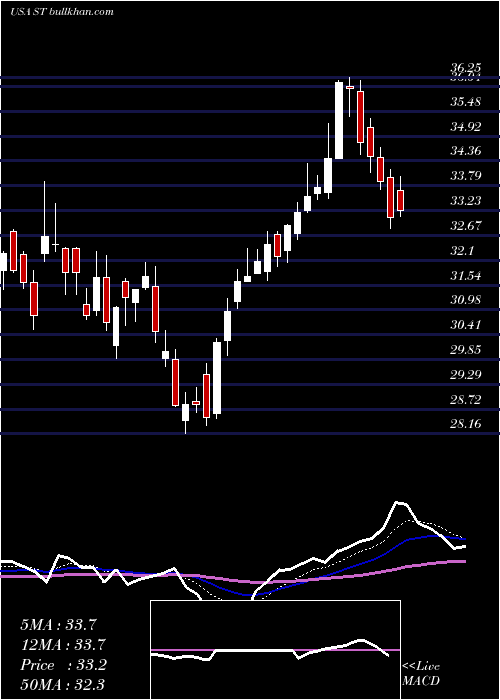Click the 5MA : 33.7 legend value

(58, 625)
